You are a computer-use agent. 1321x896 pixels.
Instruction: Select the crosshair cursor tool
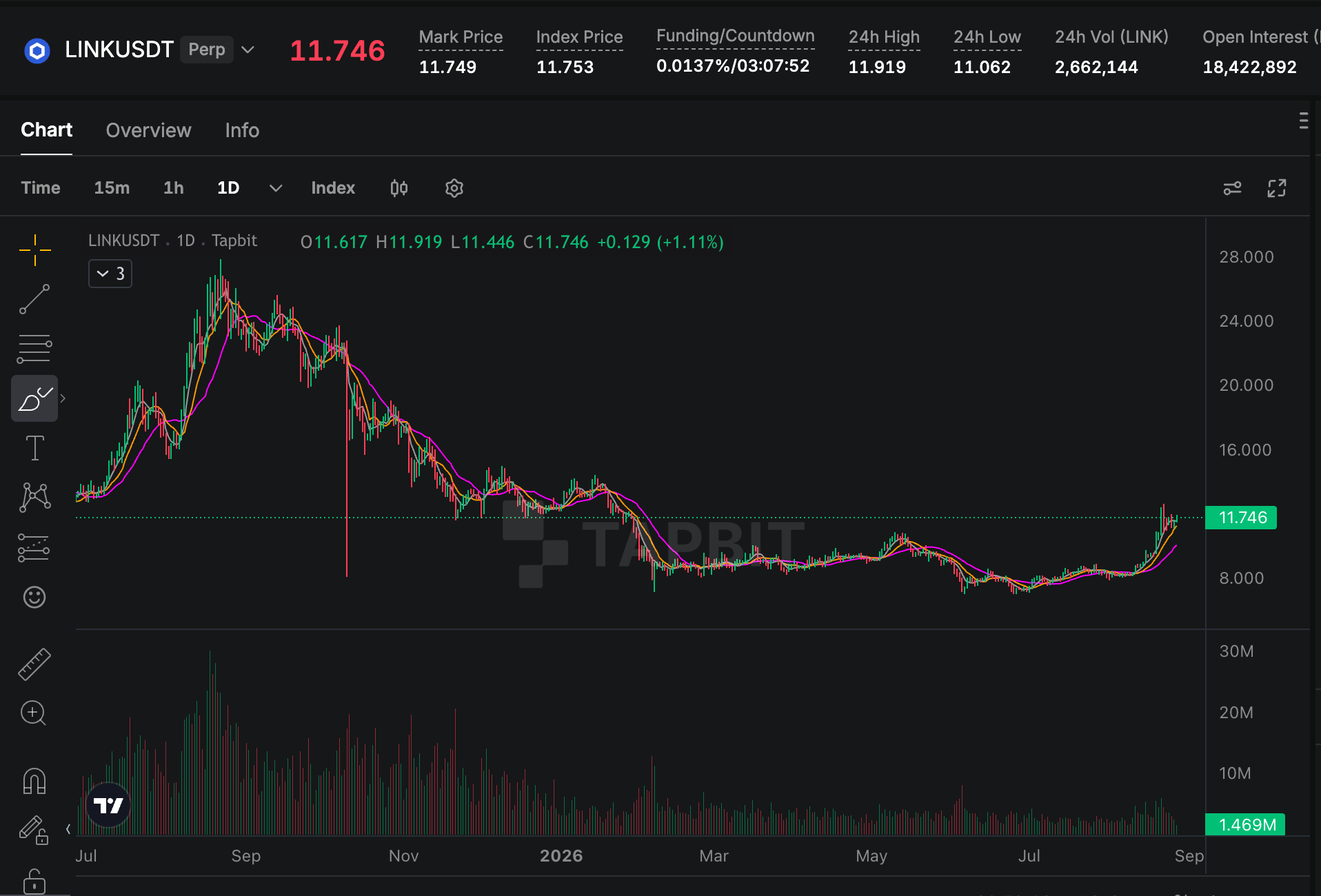(x=34, y=250)
